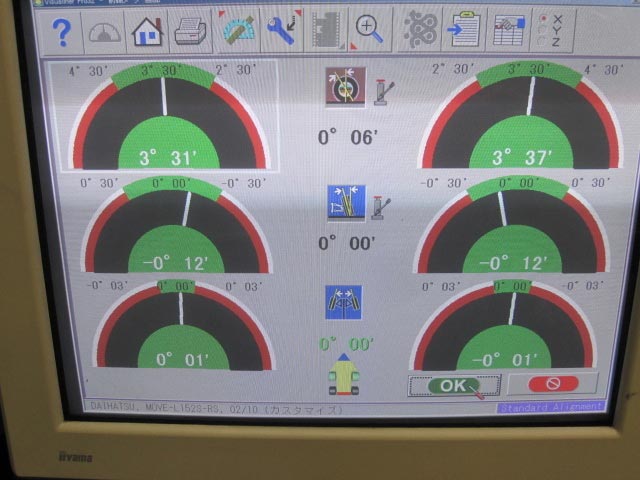Click the magnifying glass zoom icon
The height and width of the screenshot is (480, 640).
click(370, 30)
